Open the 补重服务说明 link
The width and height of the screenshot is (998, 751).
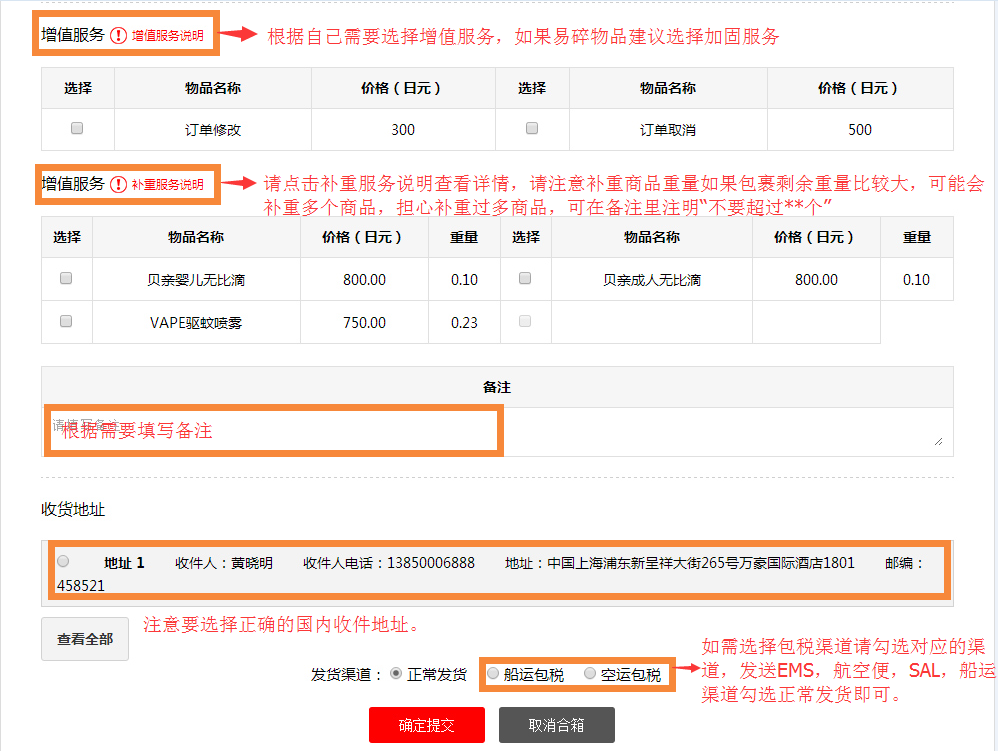(x=167, y=185)
